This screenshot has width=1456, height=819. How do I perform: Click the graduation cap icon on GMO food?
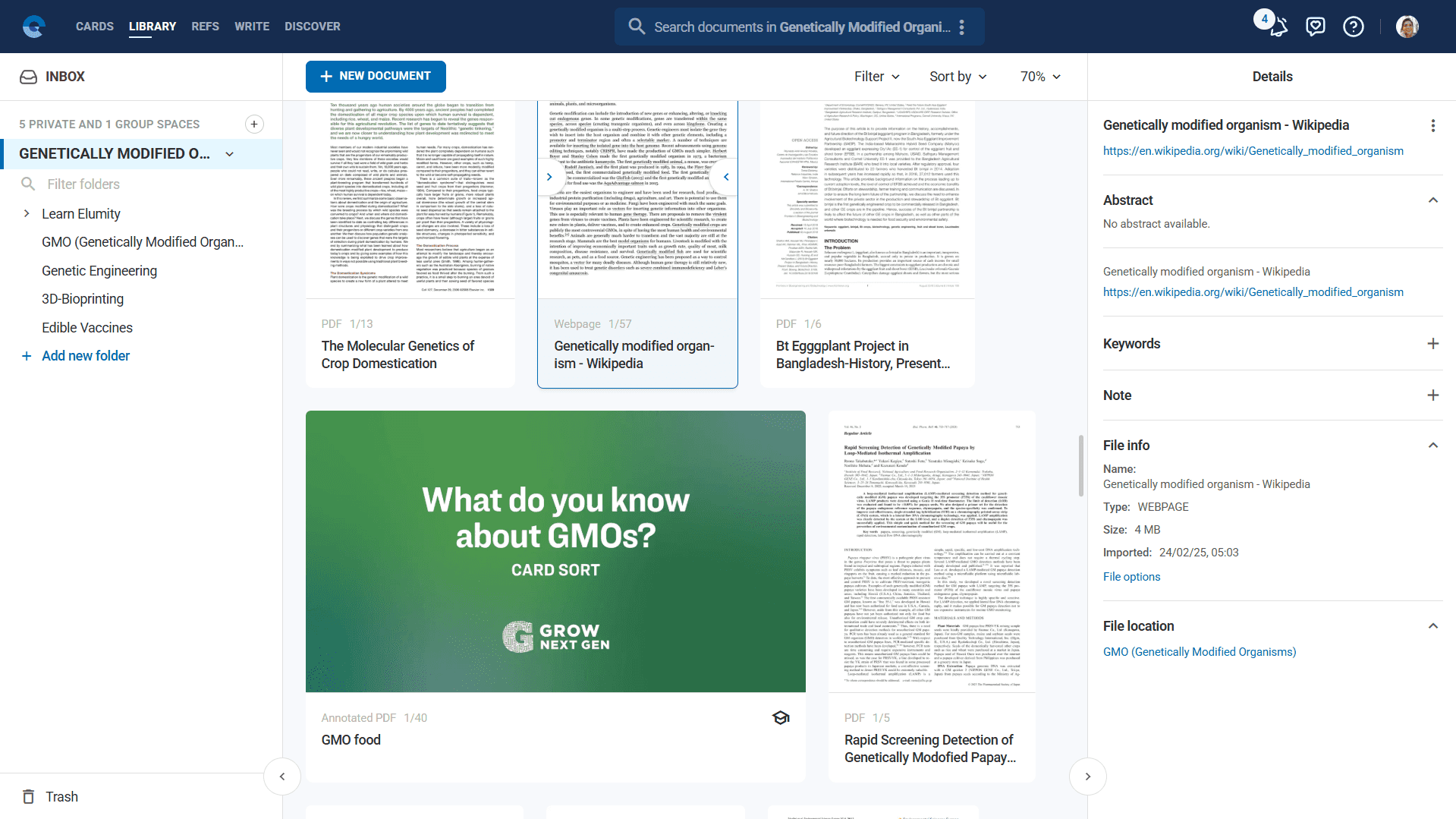(x=781, y=718)
